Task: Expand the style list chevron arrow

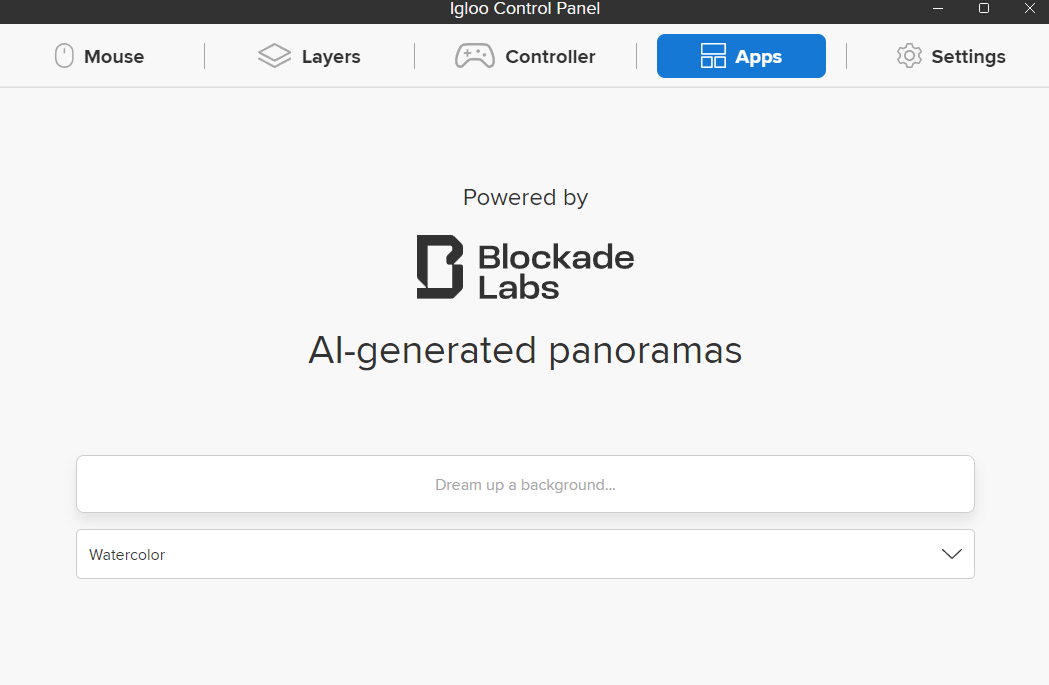Action: pos(952,554)
